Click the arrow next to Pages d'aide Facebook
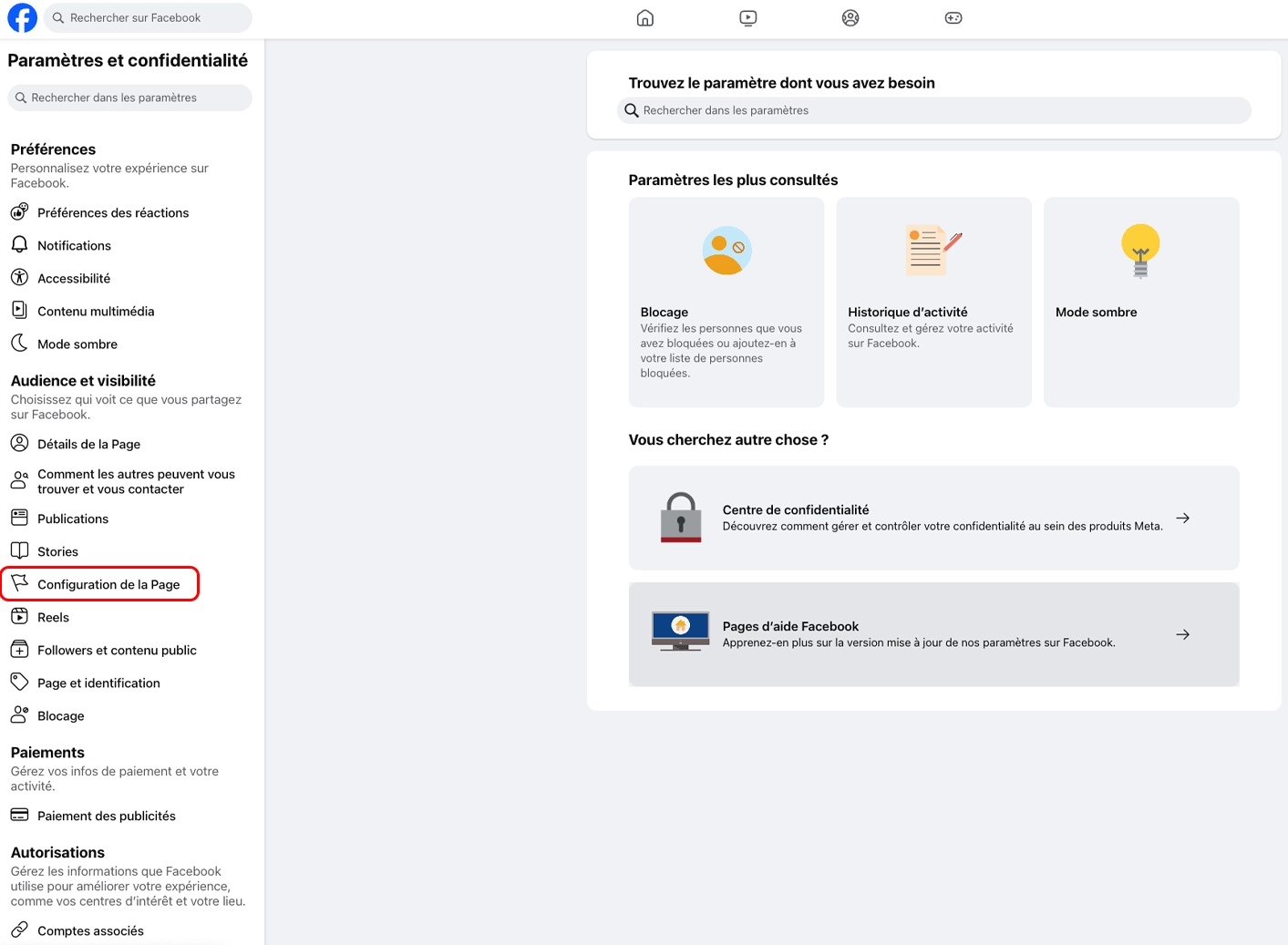The width and height of the screenshot is (1288, 945). pyautogui.click(x=1182, y=634)
